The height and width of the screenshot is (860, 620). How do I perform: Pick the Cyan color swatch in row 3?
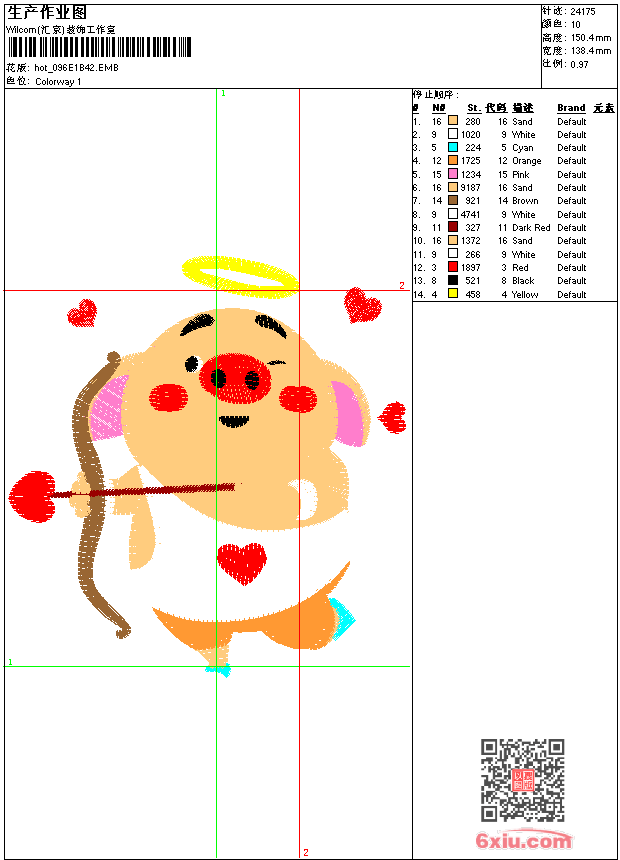(x=453, y=147)
